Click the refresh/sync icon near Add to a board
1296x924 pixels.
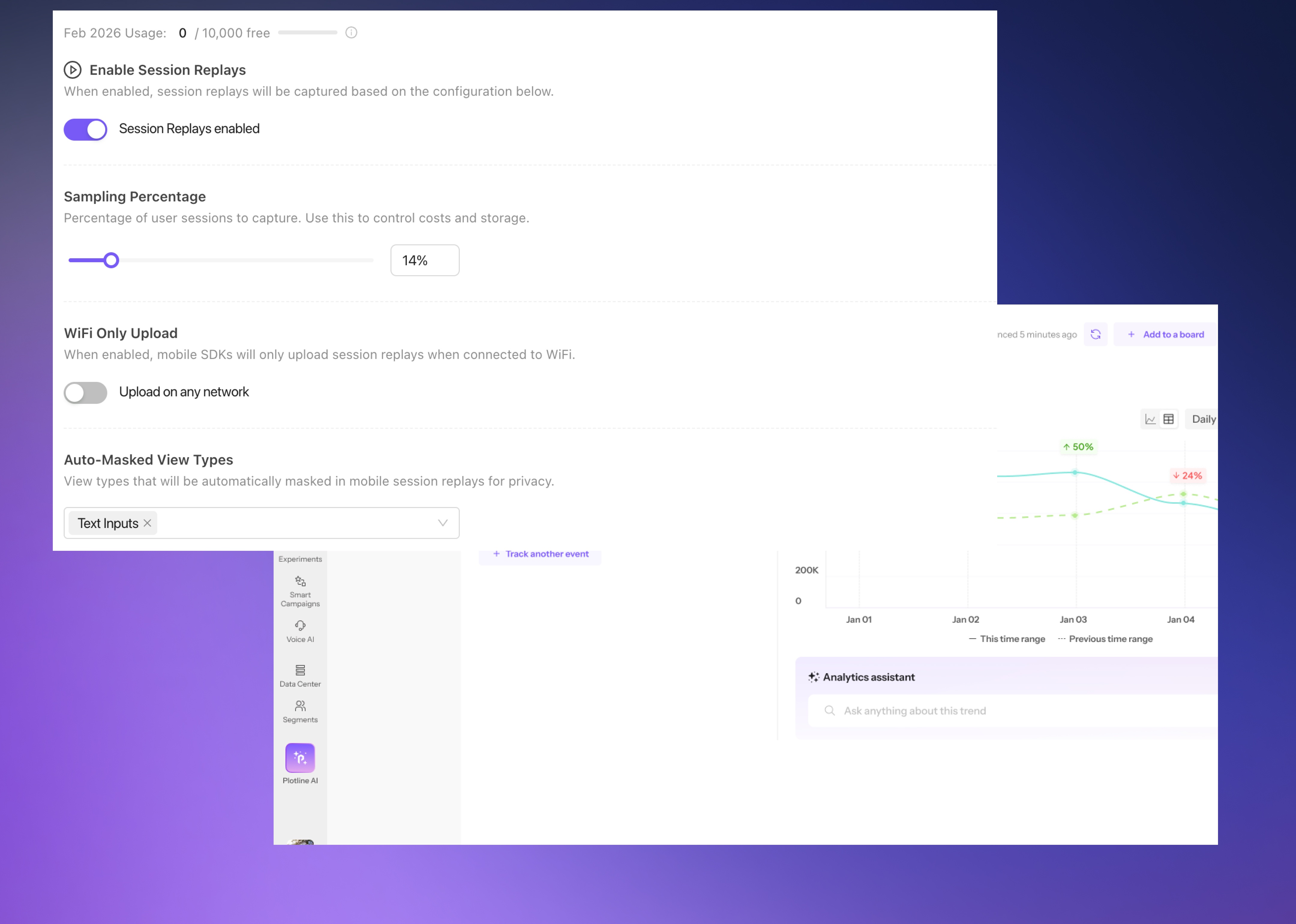[x=1095, y=334]
